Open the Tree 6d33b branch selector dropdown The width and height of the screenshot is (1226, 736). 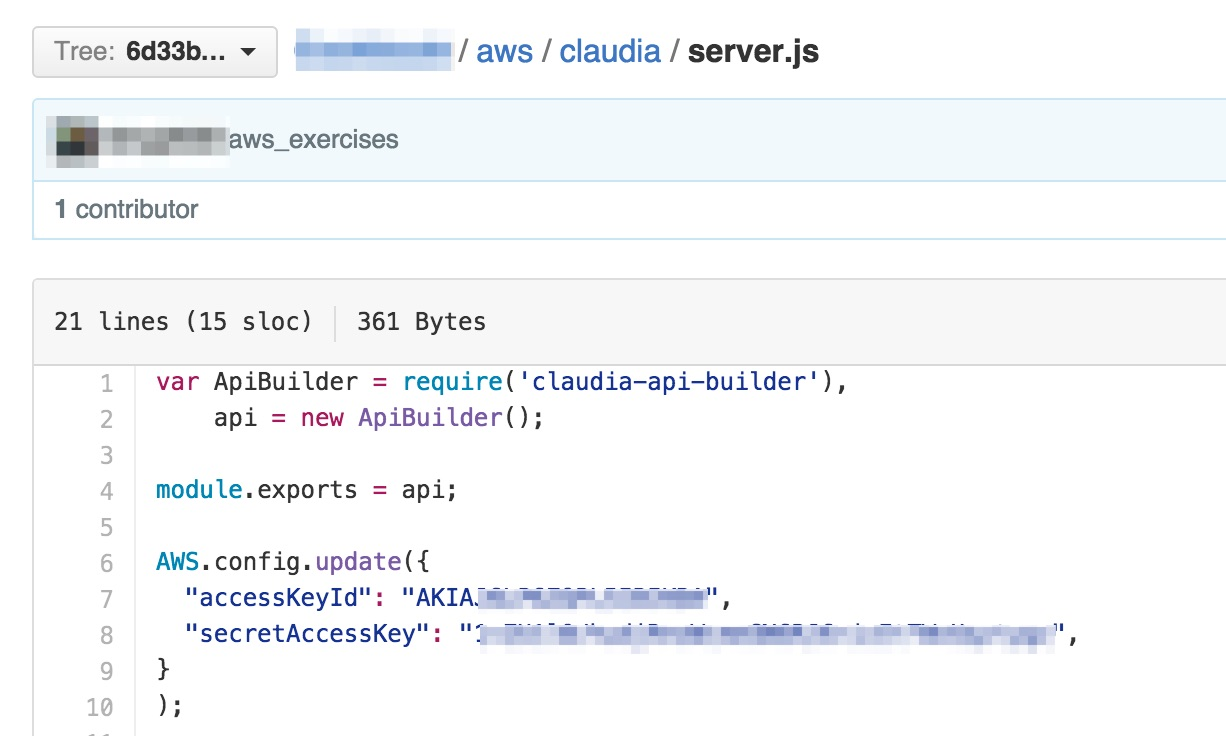click(155, 52)
